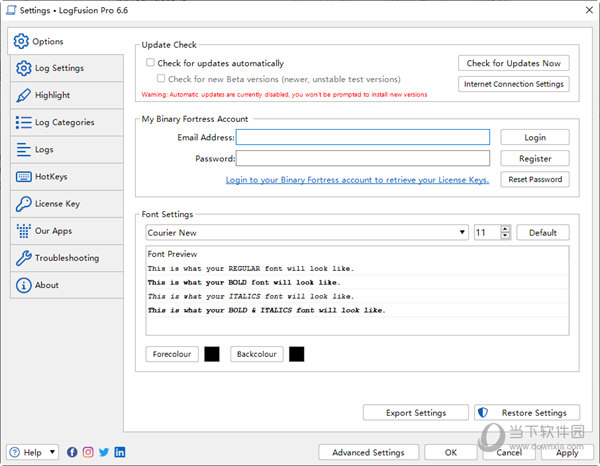Viewport: 600px width, 466px height.
Task: Open the Our Apps tab label
Action: [54, 231]
